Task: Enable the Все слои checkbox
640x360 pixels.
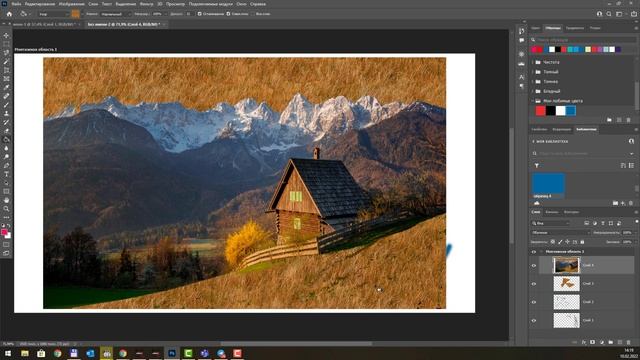Action: point(252,14)
